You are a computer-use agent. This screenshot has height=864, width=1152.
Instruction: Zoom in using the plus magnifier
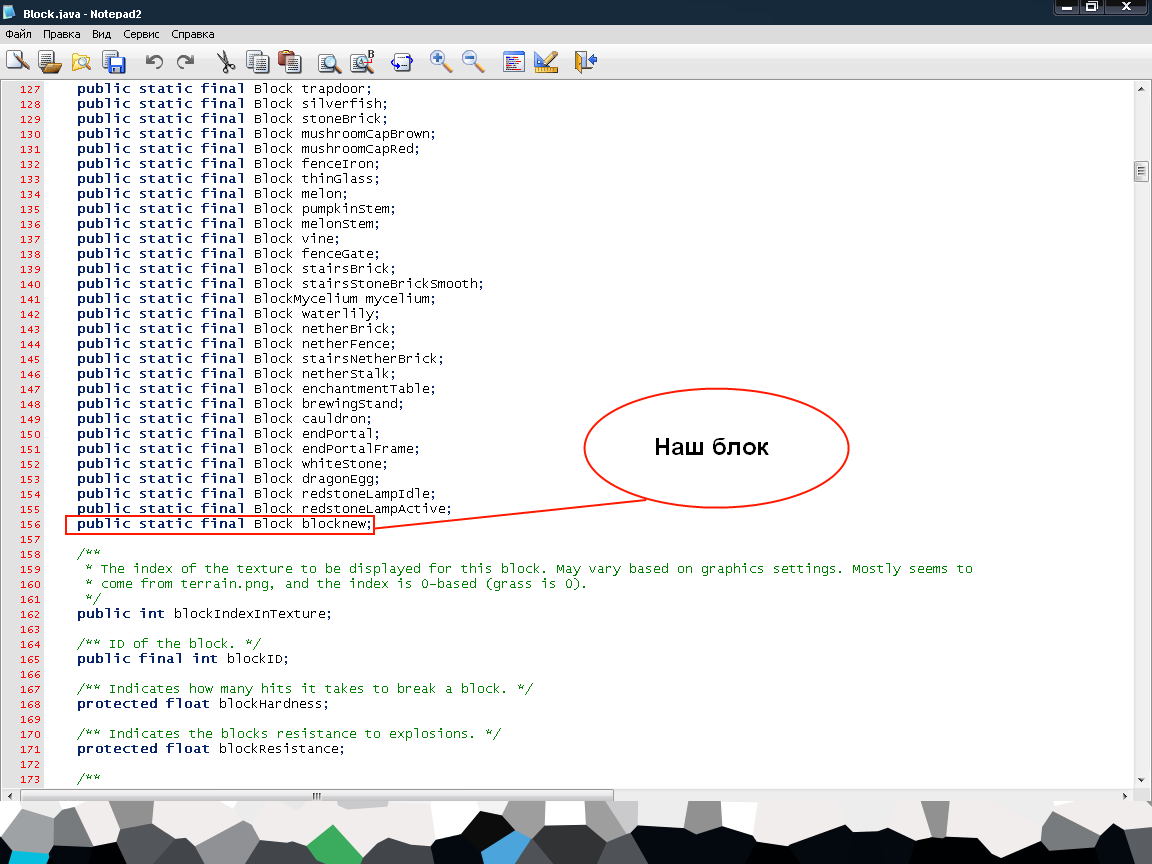440,62
